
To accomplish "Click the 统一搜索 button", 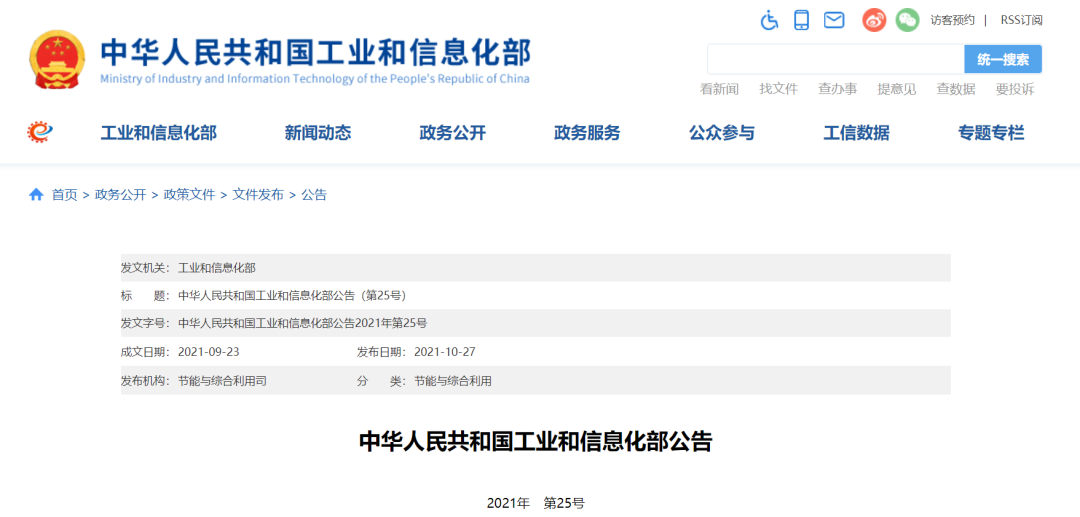I will click(x=1003, y=59).
